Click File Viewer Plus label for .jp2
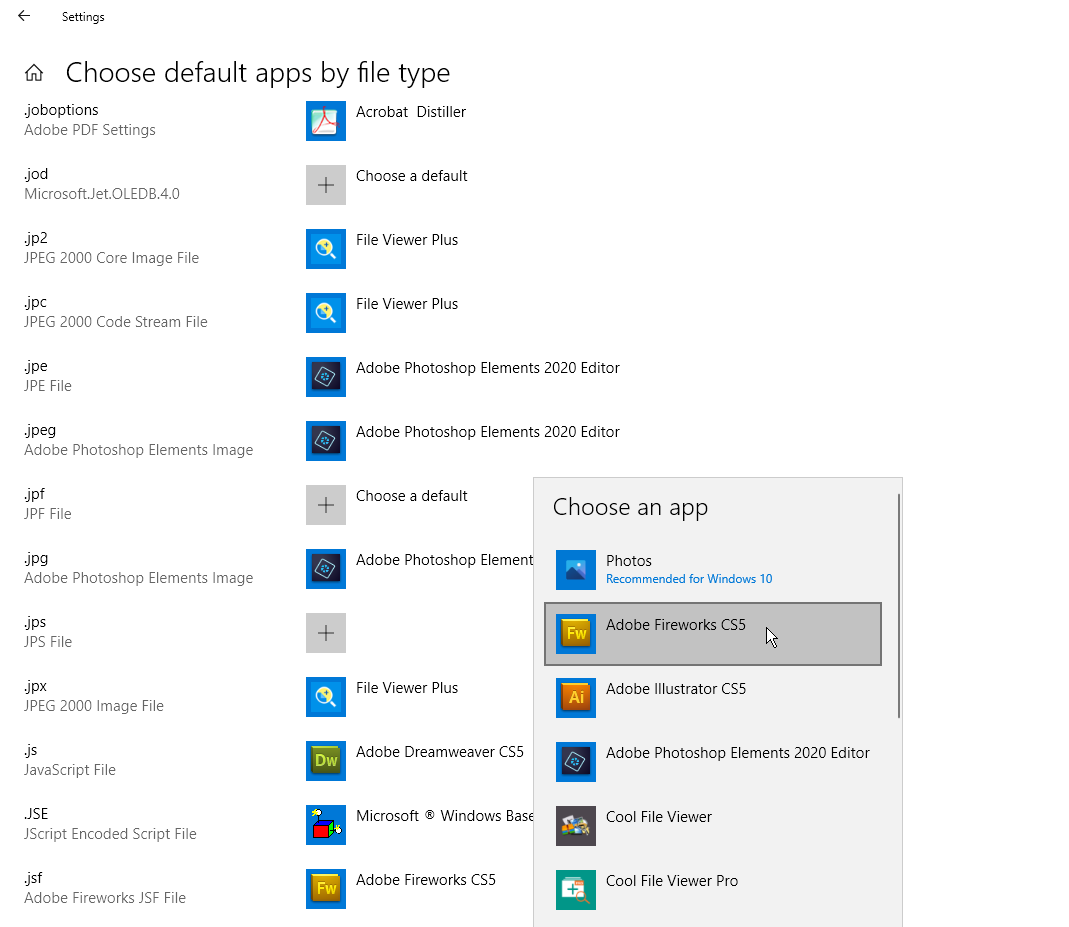The height and width of the screenshot is (927, 1069). tap(407, 240)
